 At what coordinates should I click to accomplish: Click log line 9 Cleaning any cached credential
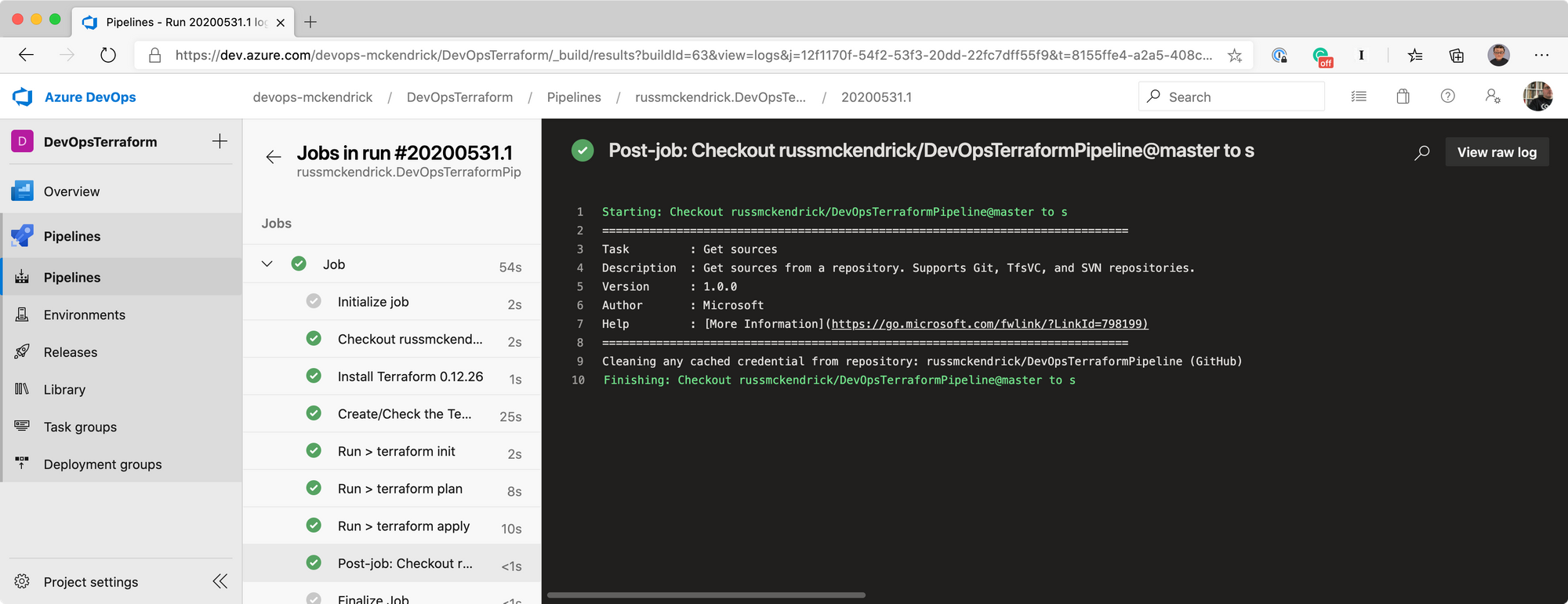click(922, 362)
